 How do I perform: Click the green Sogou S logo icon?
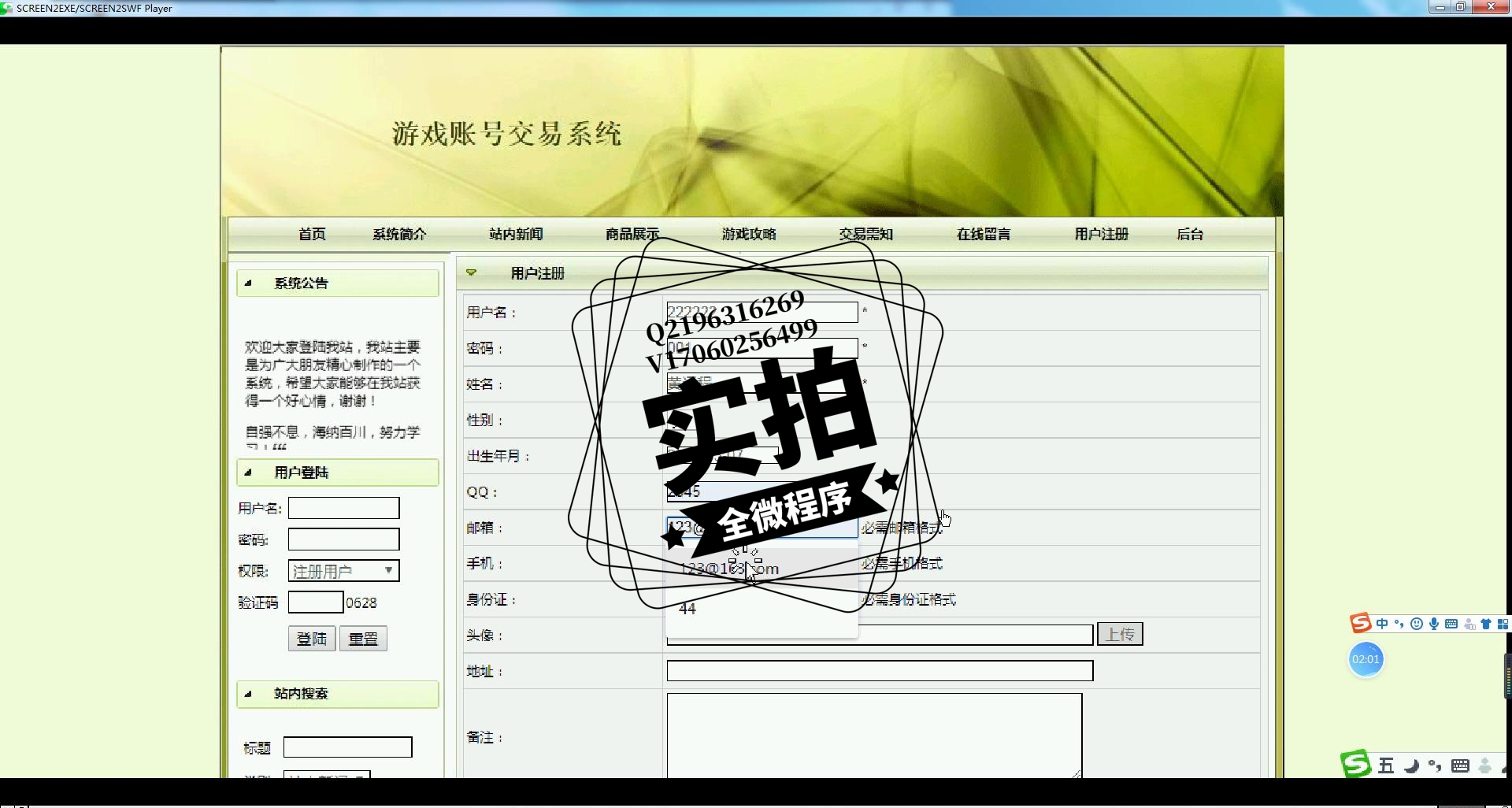pos(1355,764)
